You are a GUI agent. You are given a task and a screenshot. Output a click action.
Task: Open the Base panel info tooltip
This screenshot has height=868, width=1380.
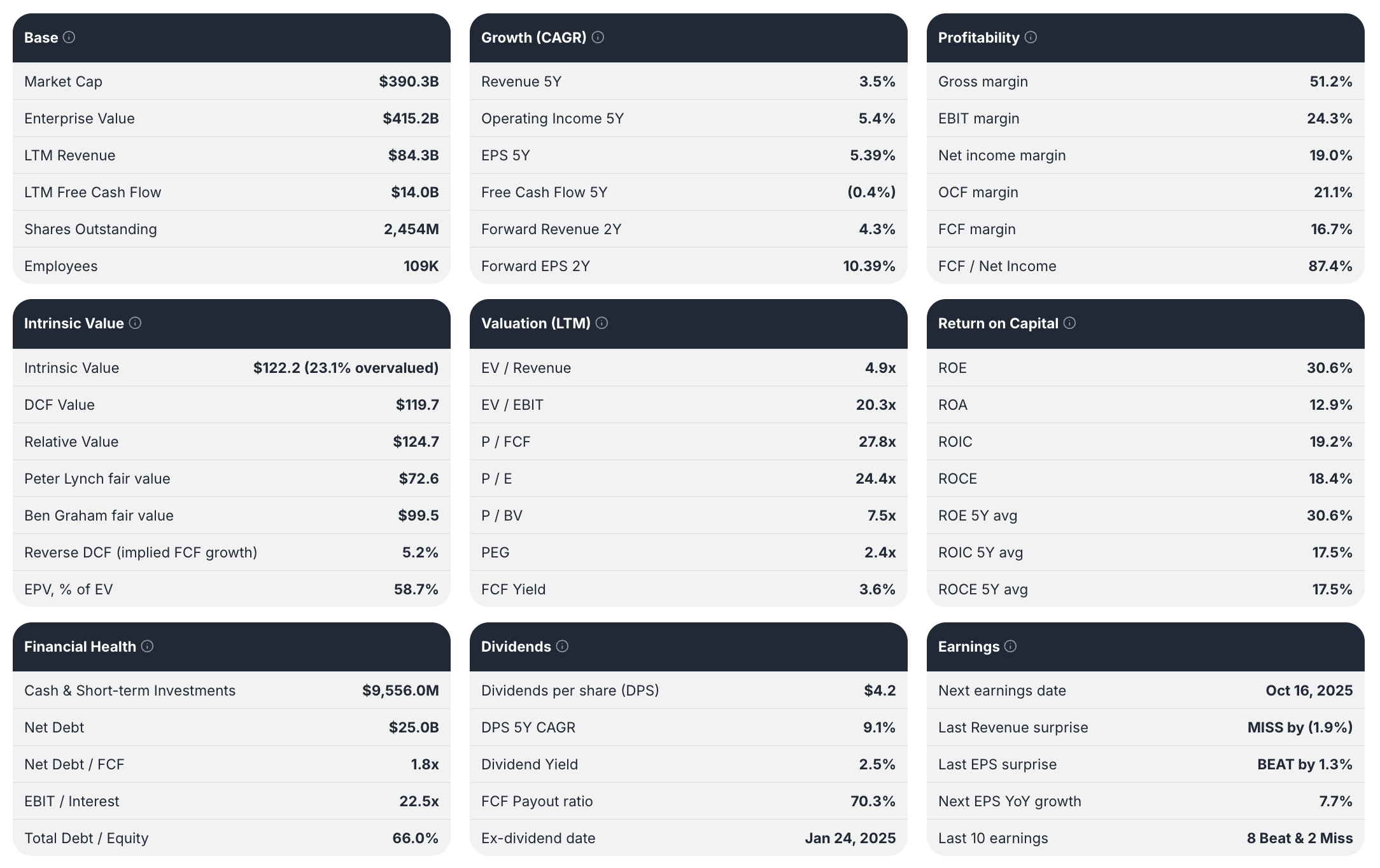pos(69,38)
